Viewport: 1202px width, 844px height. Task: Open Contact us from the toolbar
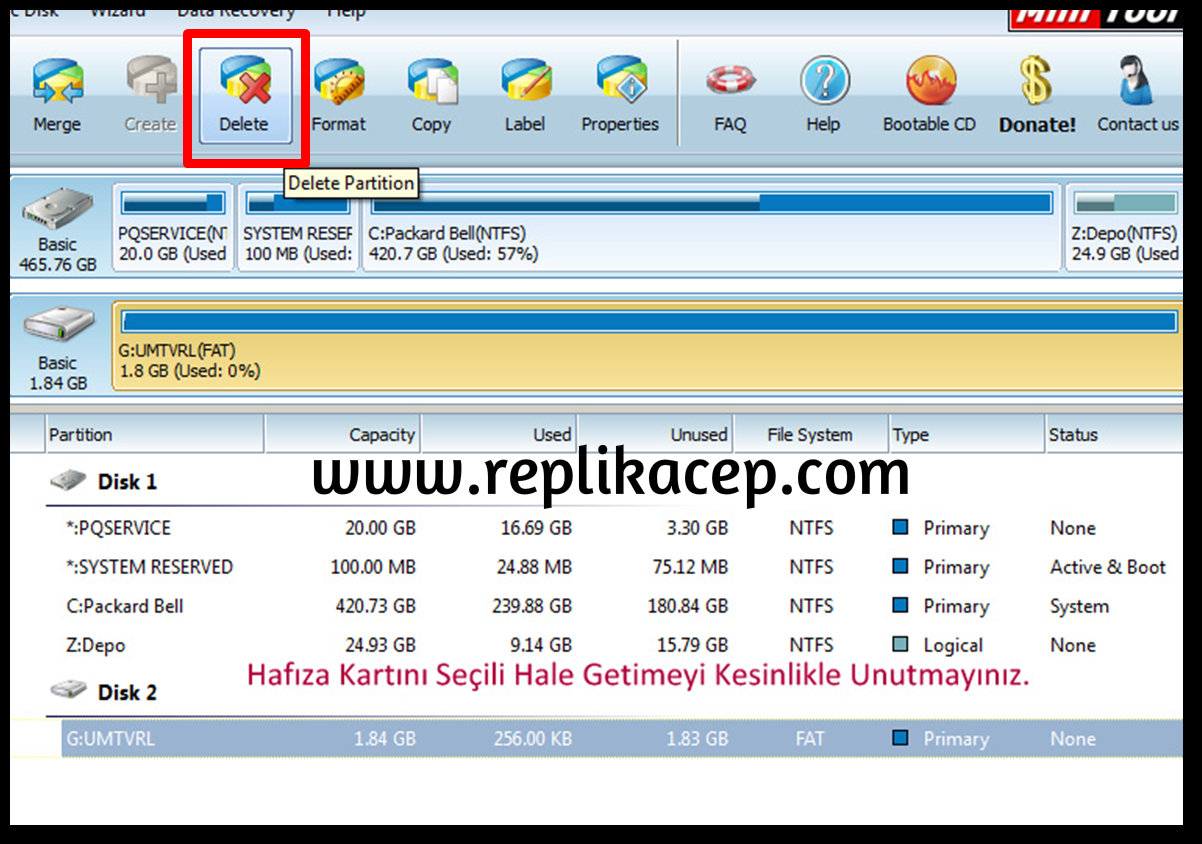1137,95
